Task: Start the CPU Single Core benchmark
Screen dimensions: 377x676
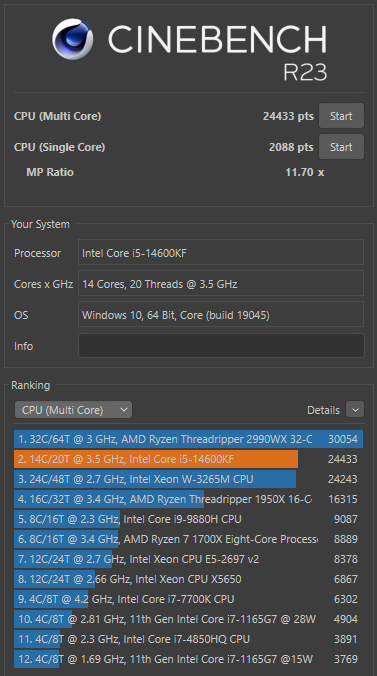Action: tap(341, 147)
